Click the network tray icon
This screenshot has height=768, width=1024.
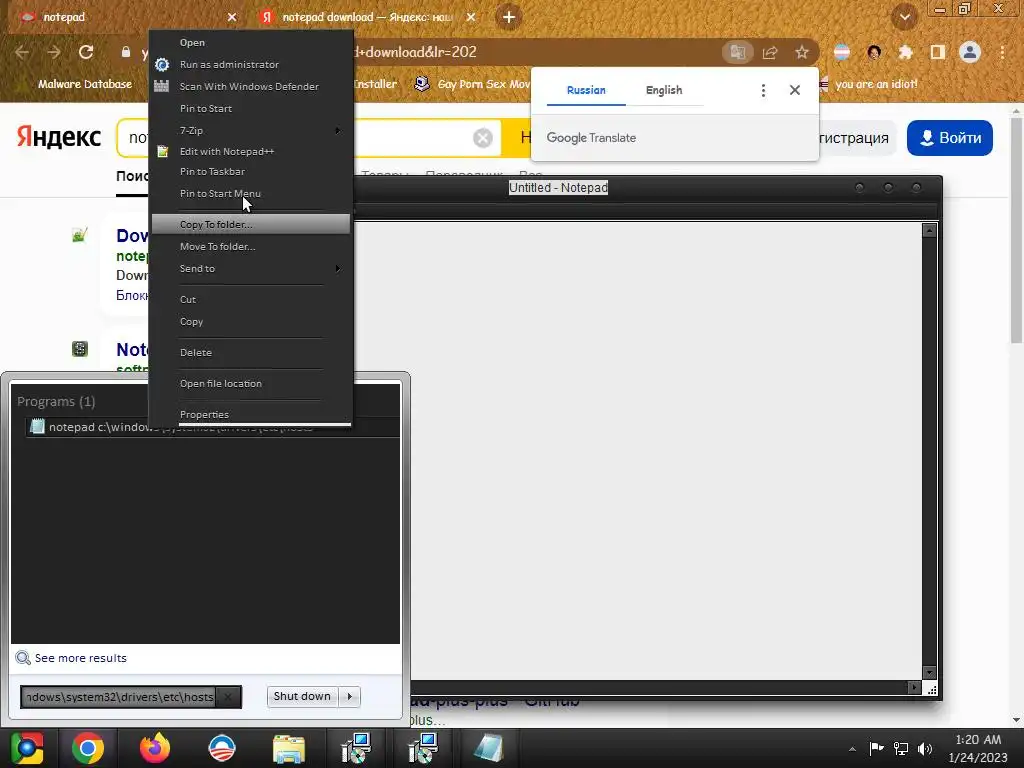click(x=901, y=748)
